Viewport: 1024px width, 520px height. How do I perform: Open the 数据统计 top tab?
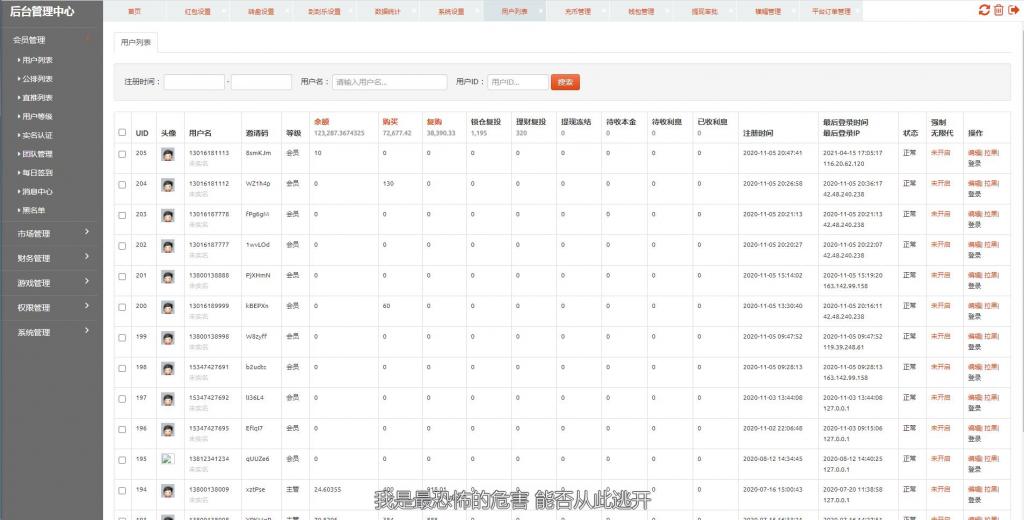click(387, 11)
